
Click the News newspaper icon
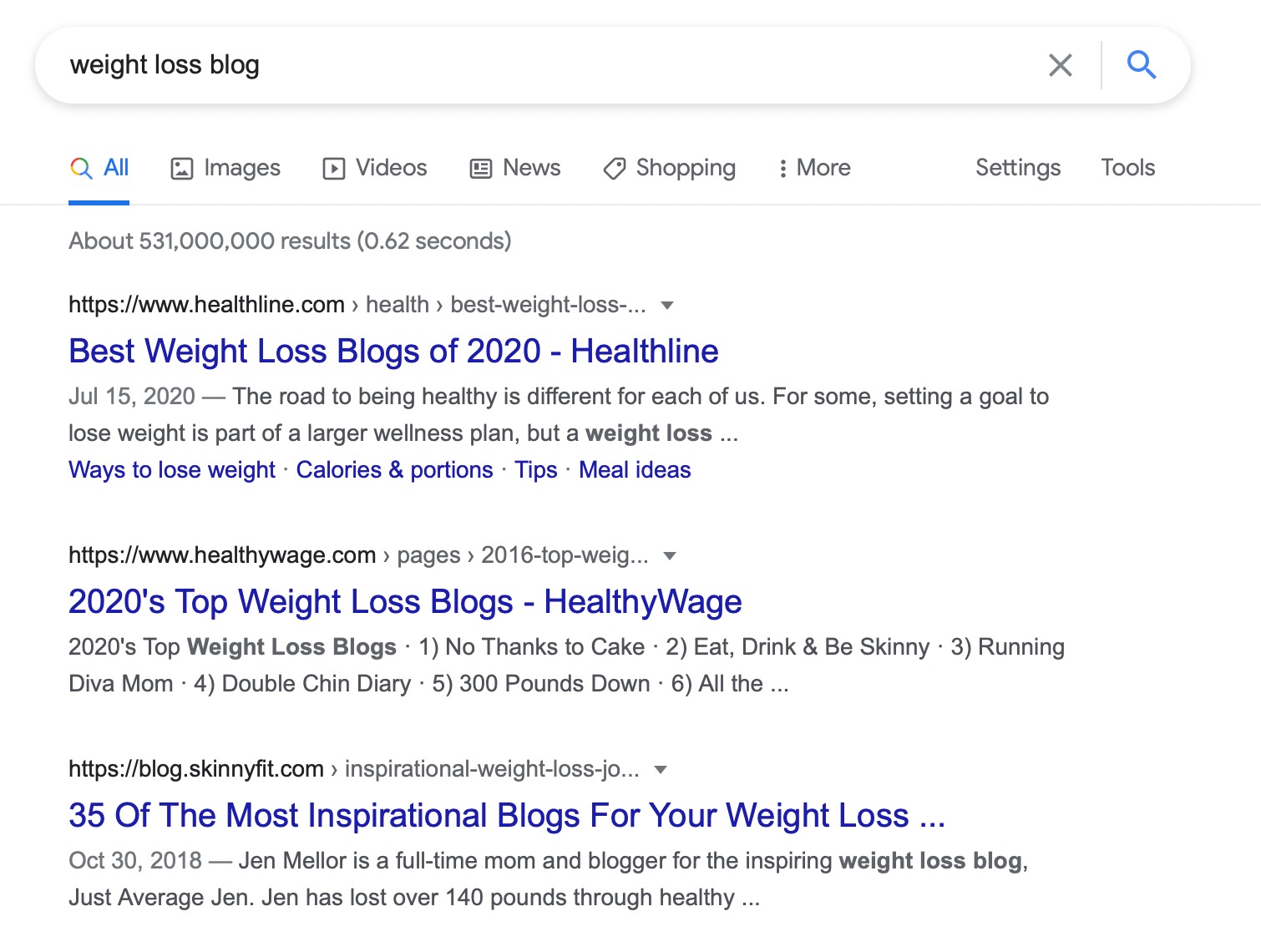[x=481, y=169]
